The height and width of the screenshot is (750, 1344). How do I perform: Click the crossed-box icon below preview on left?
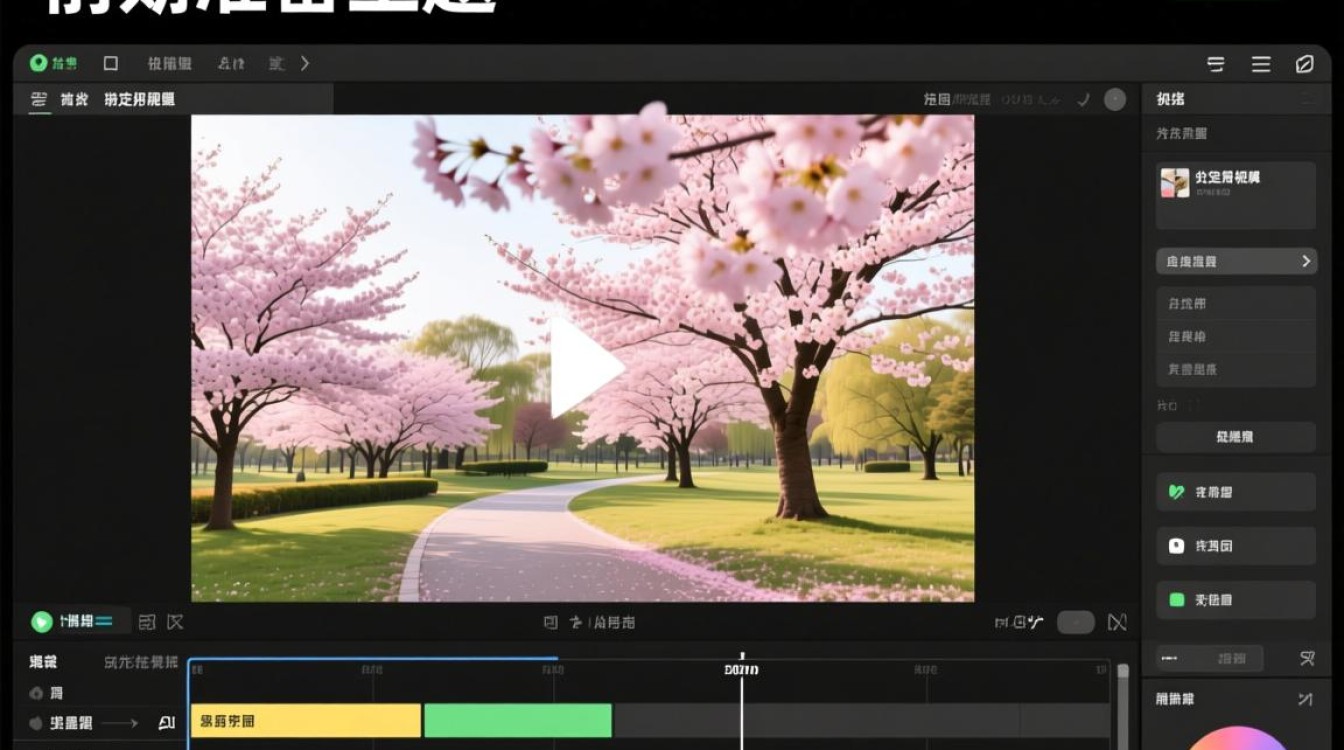click(175, 622)
